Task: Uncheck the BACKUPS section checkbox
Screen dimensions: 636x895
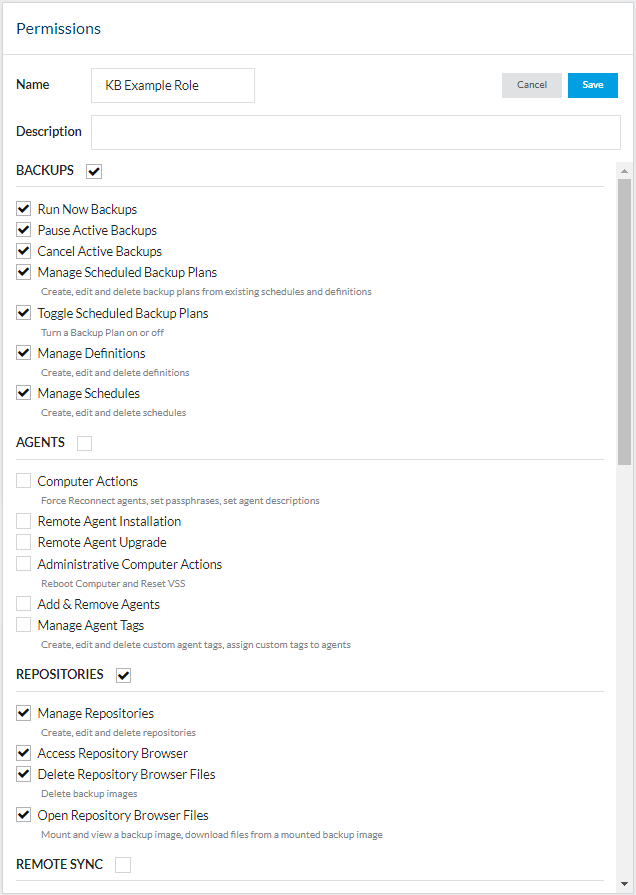Action: pos(94,171)
